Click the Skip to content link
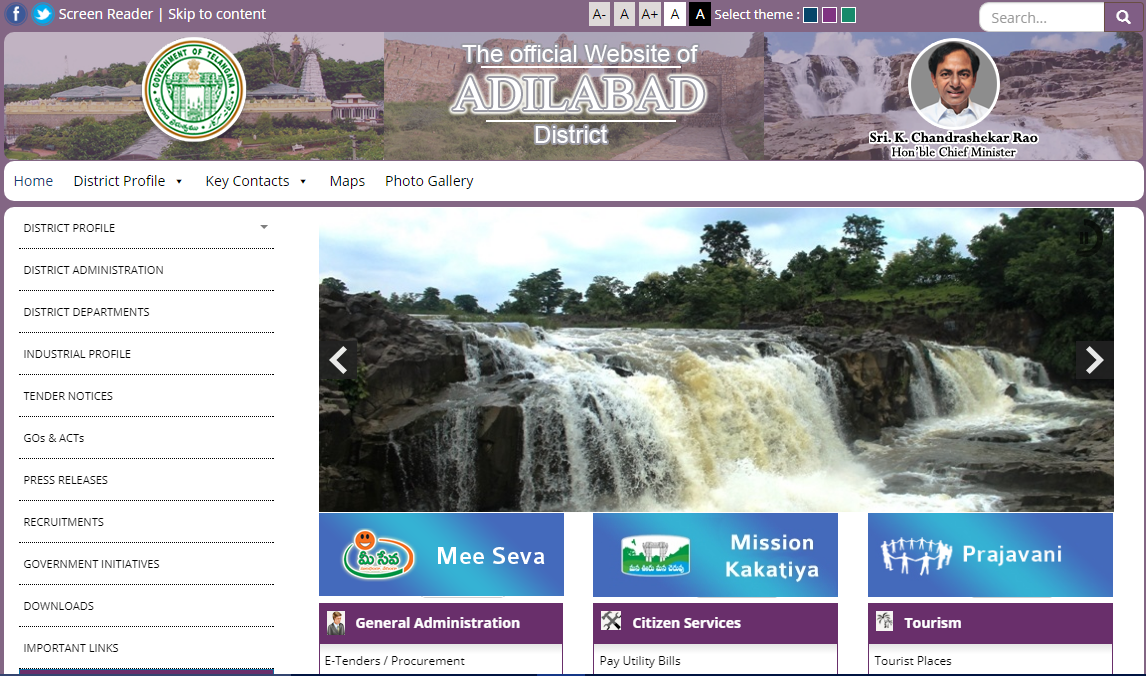Viewport: 1146px width, 676px height. click(x=216, y=14)
